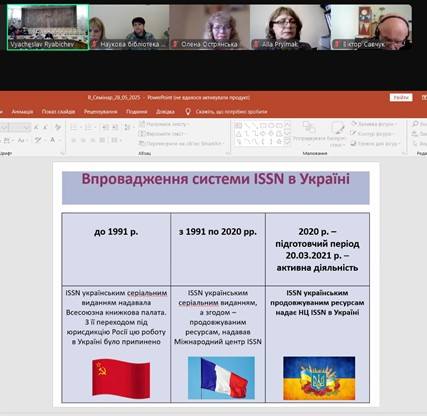Select the Ukrainian flag with trident image
The width and height of the screenshot is (427, 416).
click(x=319, y=378)
